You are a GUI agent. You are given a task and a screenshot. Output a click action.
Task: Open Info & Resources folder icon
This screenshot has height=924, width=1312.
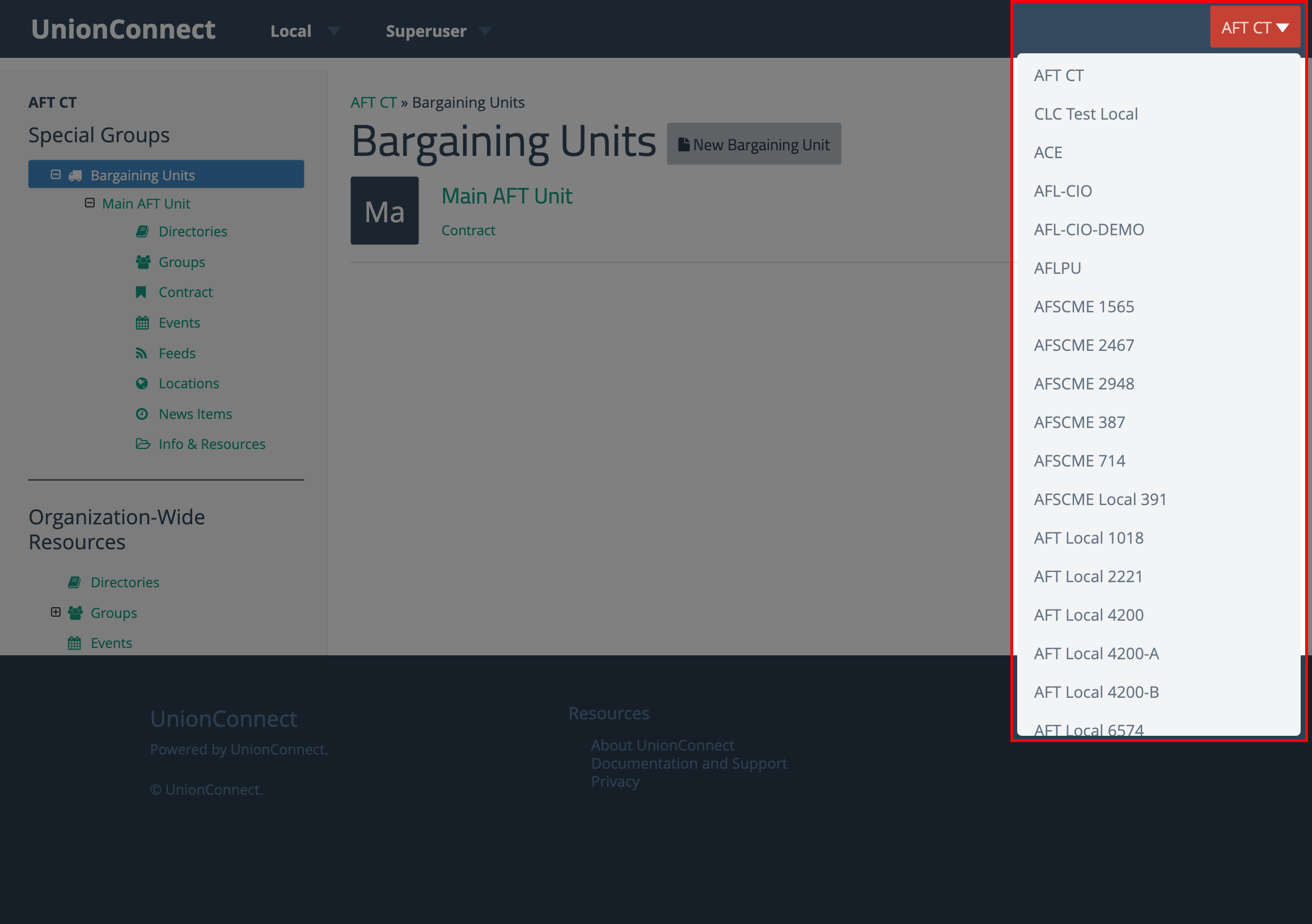[x=143, y=444]
